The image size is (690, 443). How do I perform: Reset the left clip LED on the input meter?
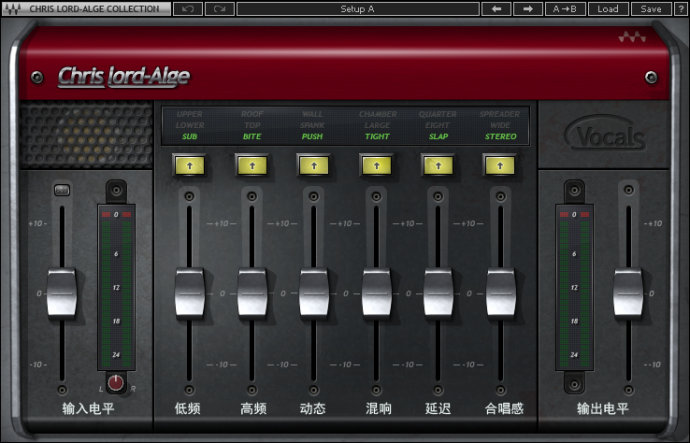pos(106,215)
